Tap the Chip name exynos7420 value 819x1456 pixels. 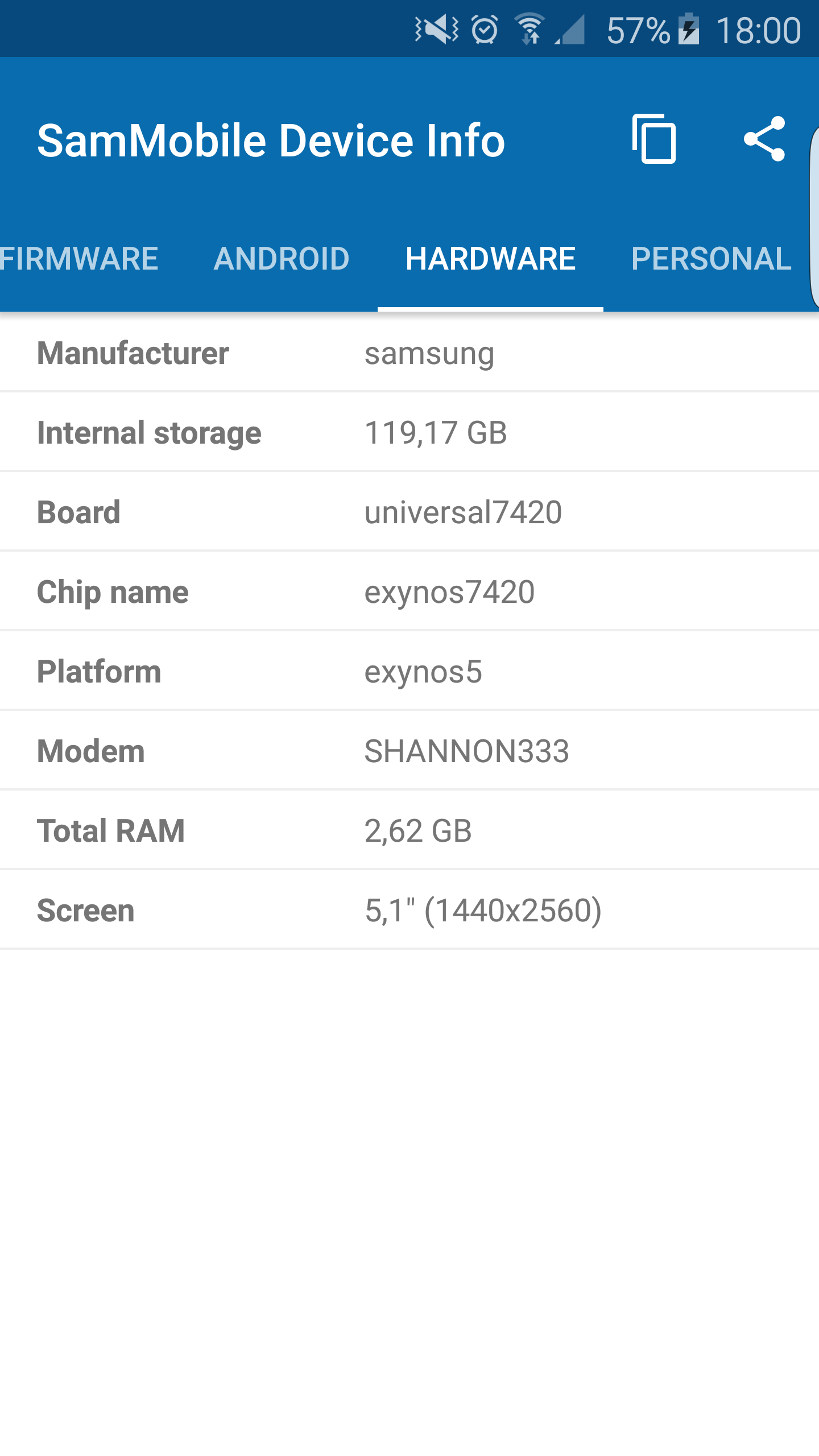(x=449, y=592)
